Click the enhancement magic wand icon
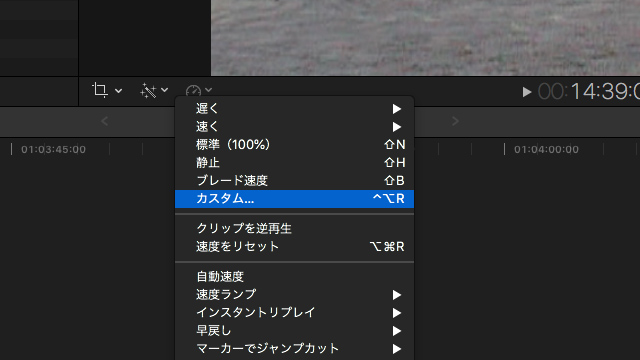The width and height of the screenshot is (640, 360). pos(148,90)
